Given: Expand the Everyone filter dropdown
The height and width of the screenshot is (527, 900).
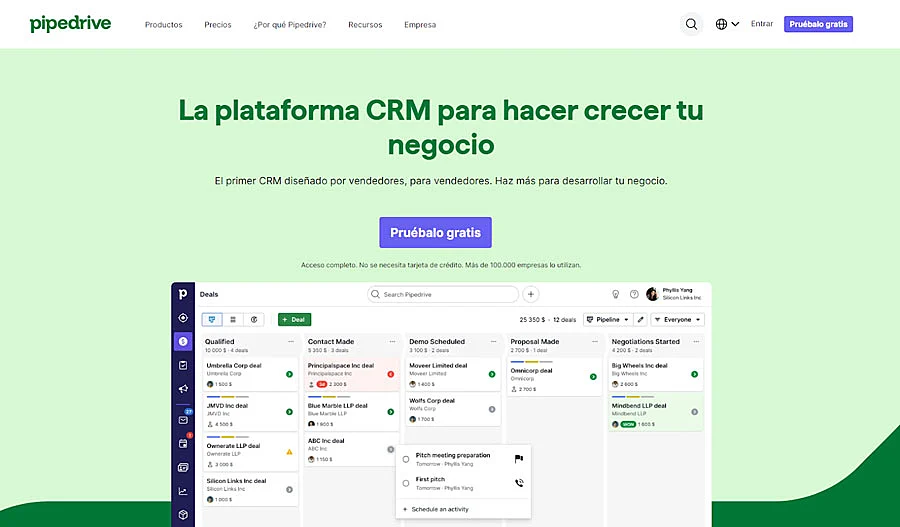Looking at the screenshot, I should pyautogui.click(x=677, y=319).
